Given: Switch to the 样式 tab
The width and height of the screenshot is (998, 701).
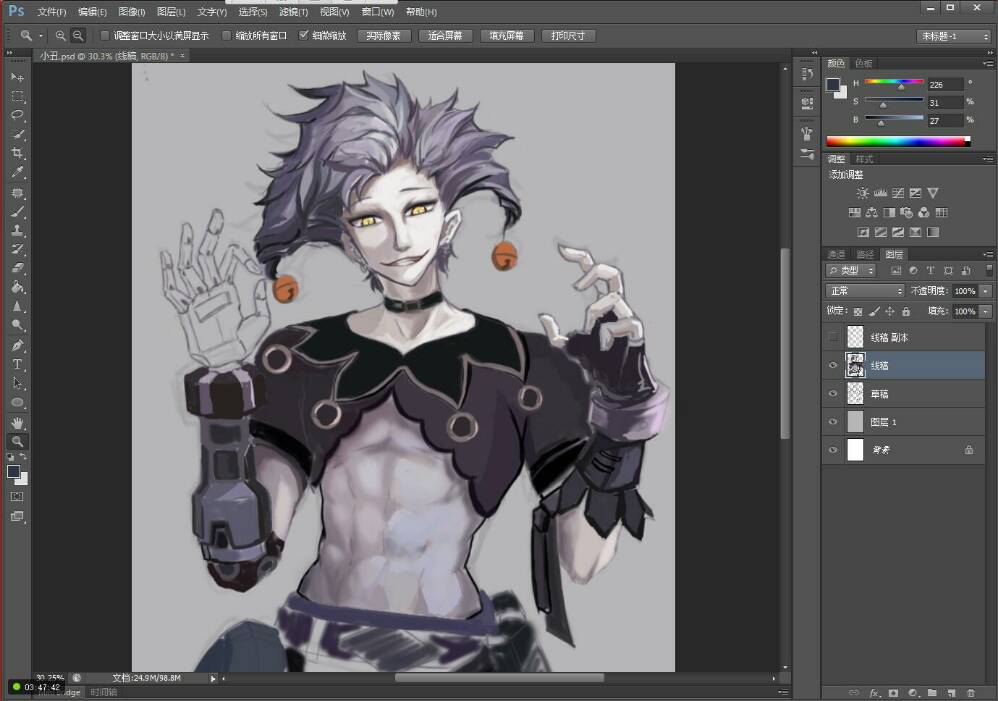Looking at the screenshot, I should click(x=864, y=159).
